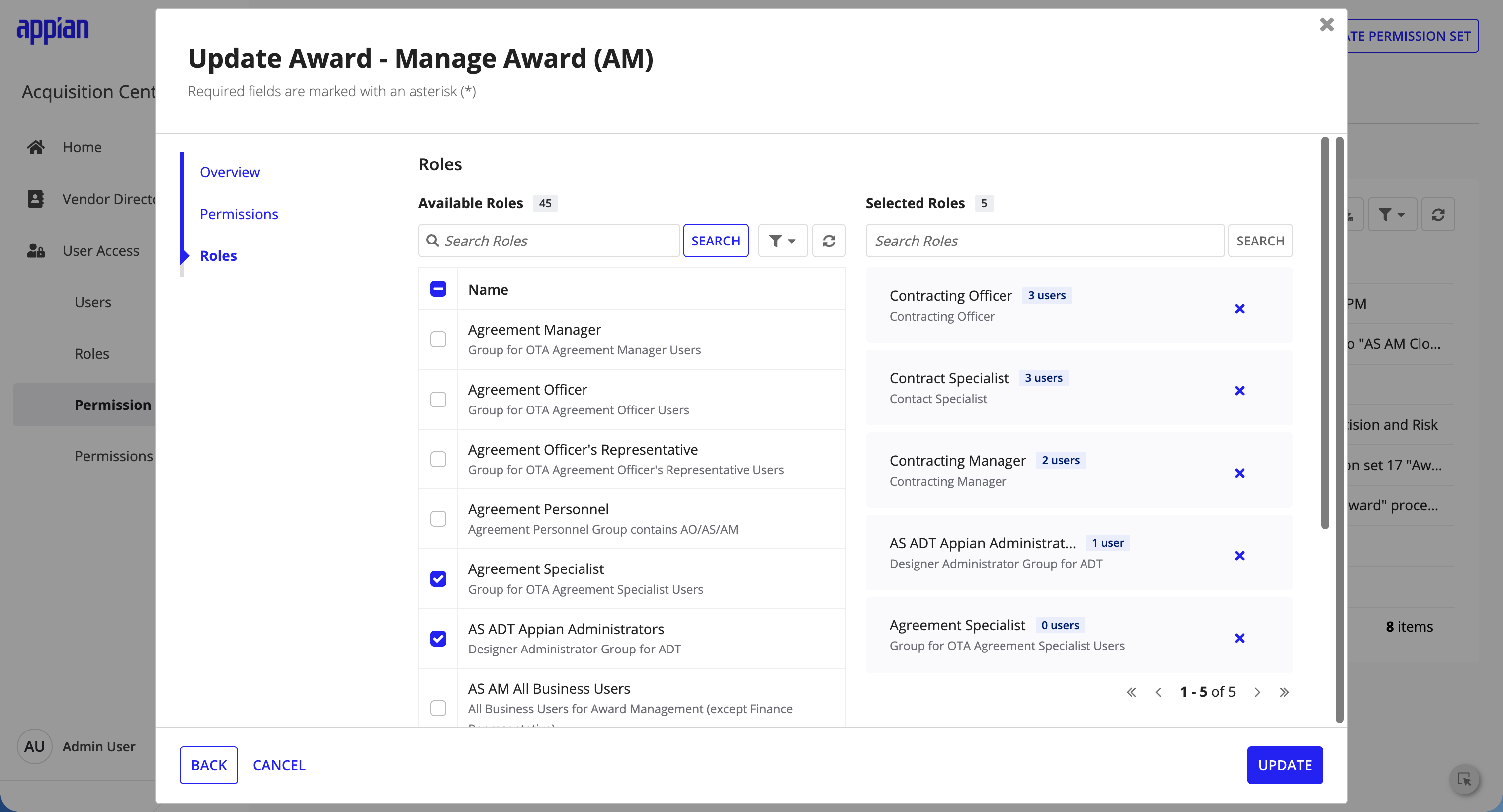Go to last page of Selected Roles
1503x812 pixels.
tap(1284, 692)
